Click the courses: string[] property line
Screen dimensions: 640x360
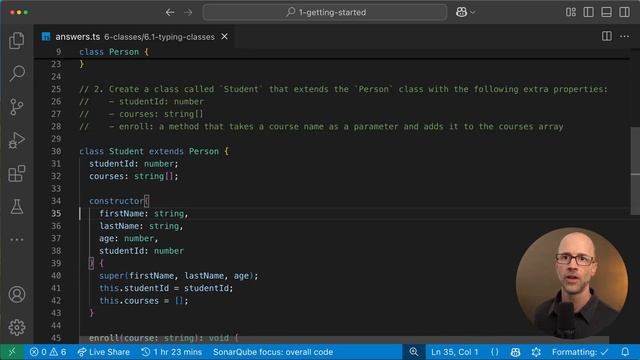point(134,176)
